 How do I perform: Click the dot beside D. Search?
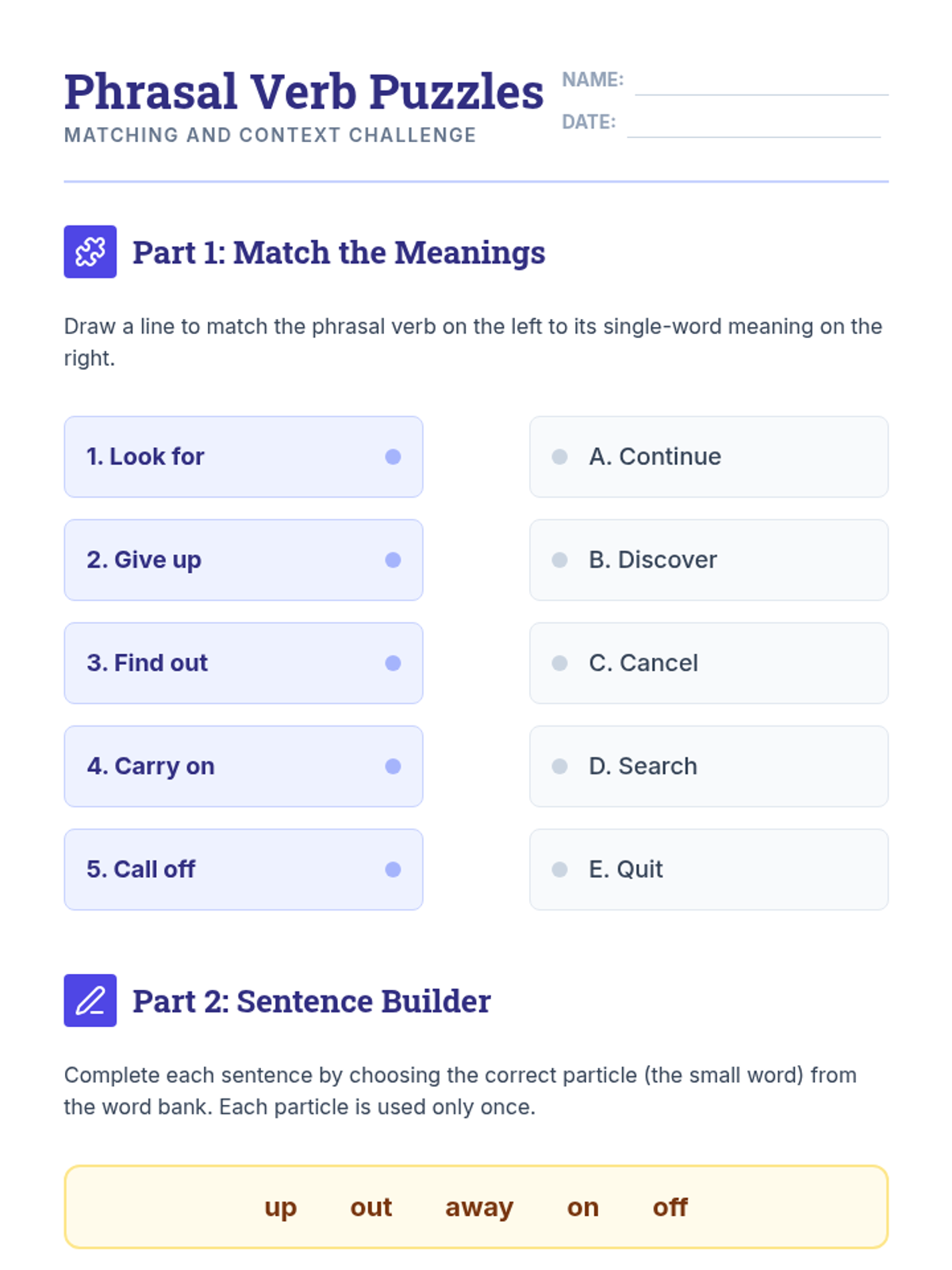[559, 766]
